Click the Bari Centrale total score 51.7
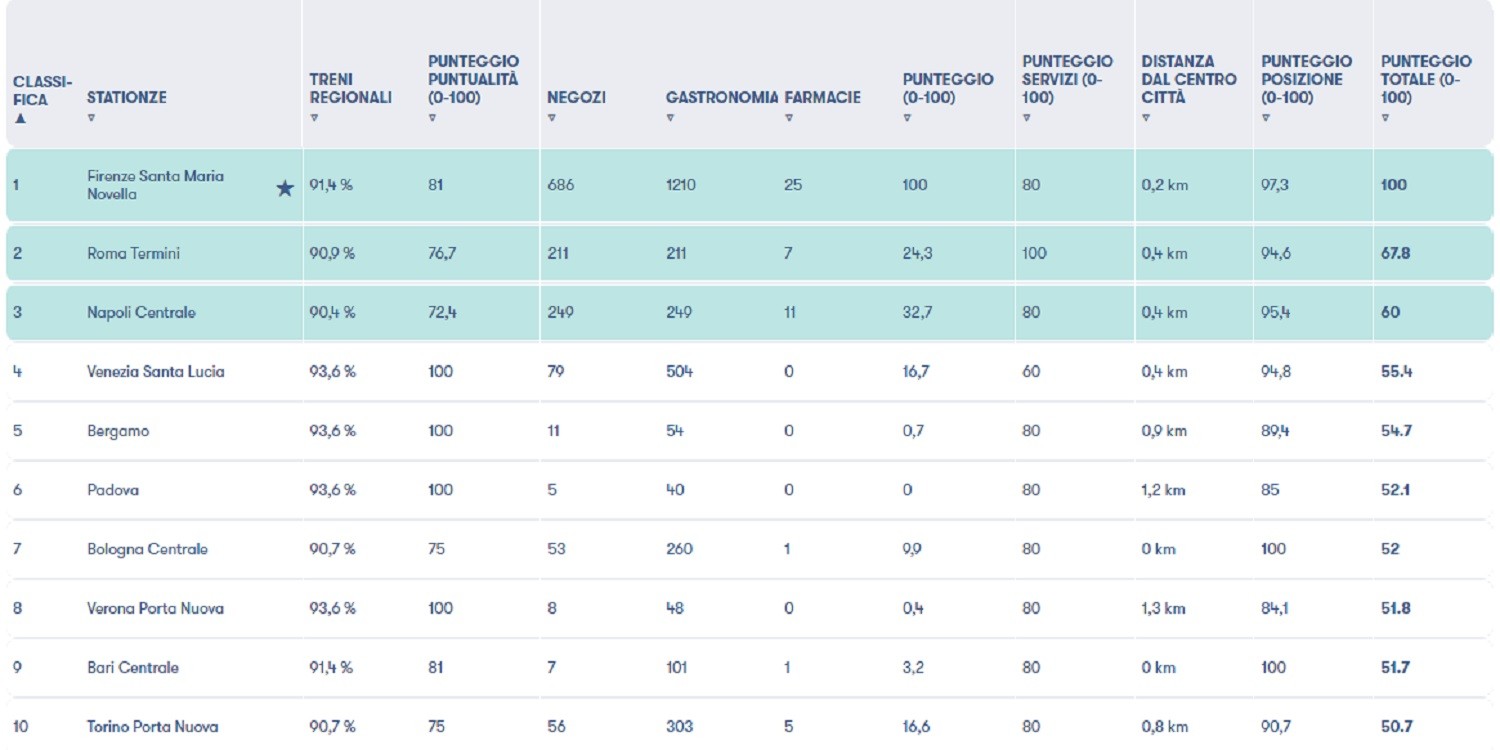 point(1395,668)
